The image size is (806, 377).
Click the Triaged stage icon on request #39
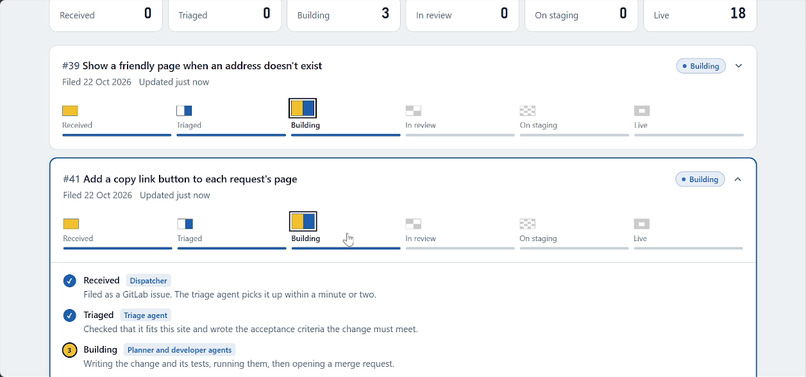pyautogui.click(x=184, y=111)
